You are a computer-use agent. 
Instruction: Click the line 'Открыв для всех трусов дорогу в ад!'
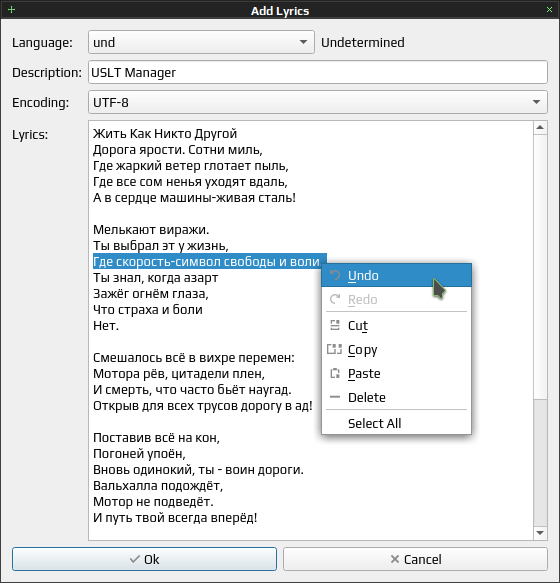[203, 405]
